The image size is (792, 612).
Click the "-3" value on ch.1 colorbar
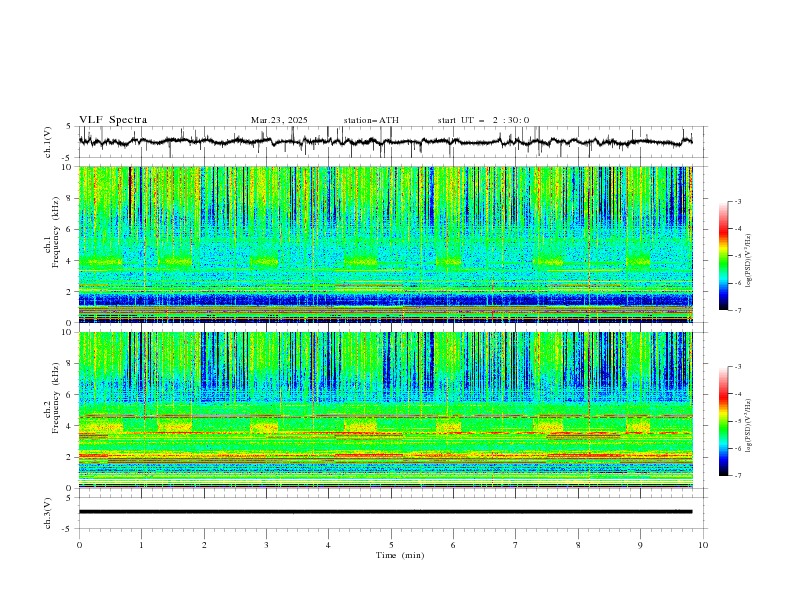pyautogui.click(x=737, y=201)
